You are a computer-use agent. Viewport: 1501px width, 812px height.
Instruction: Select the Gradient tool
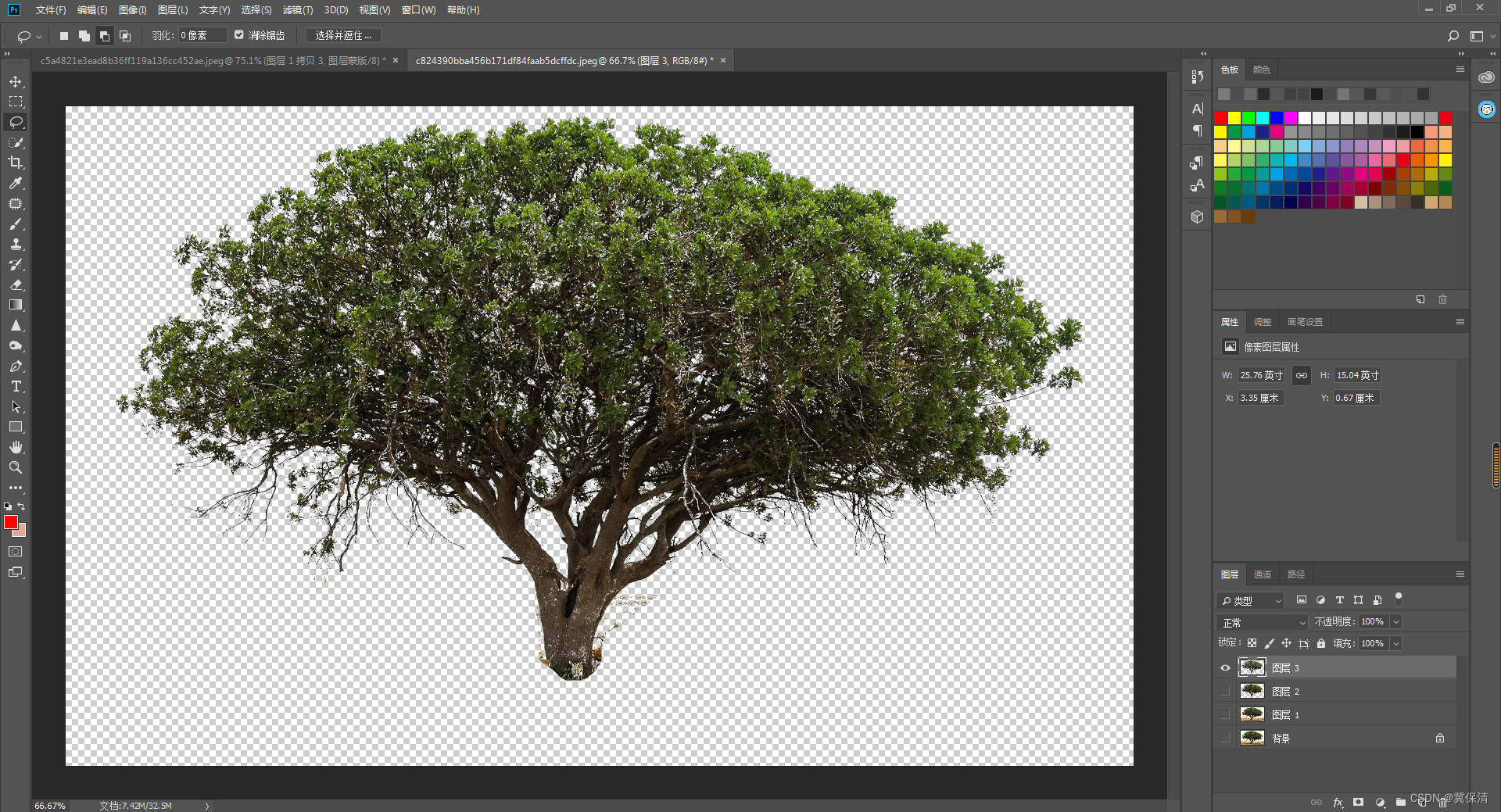(16, 305)
